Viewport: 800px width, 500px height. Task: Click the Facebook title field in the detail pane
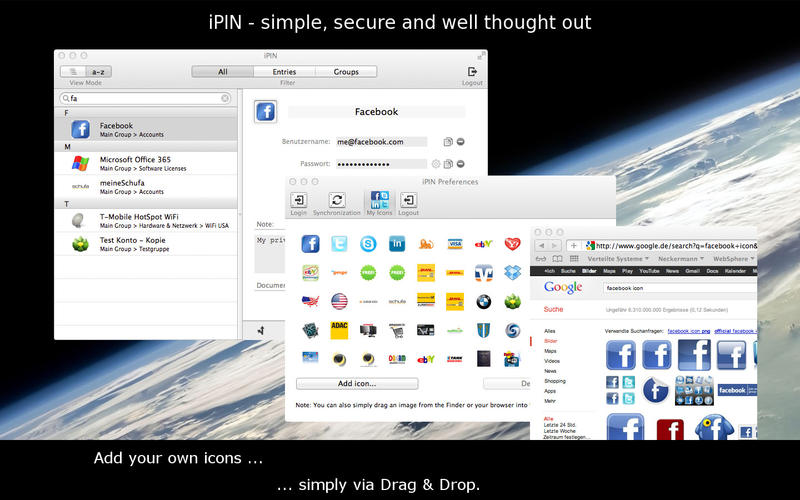pyautogui.click(x=377, y=112)
